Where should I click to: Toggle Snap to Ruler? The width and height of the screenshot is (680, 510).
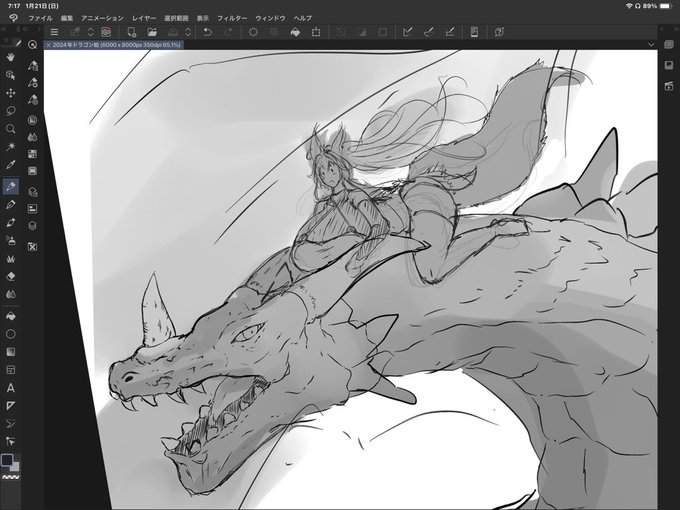click(408, 32)
